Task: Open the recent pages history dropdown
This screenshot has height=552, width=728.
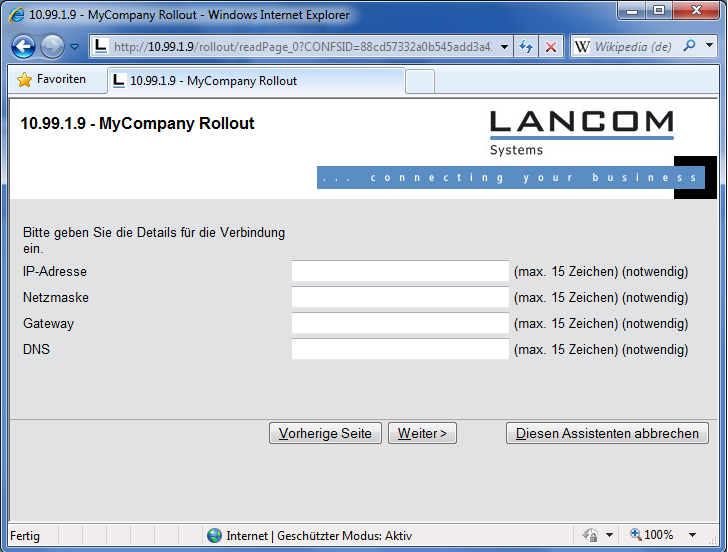Action: coord(74,47)
